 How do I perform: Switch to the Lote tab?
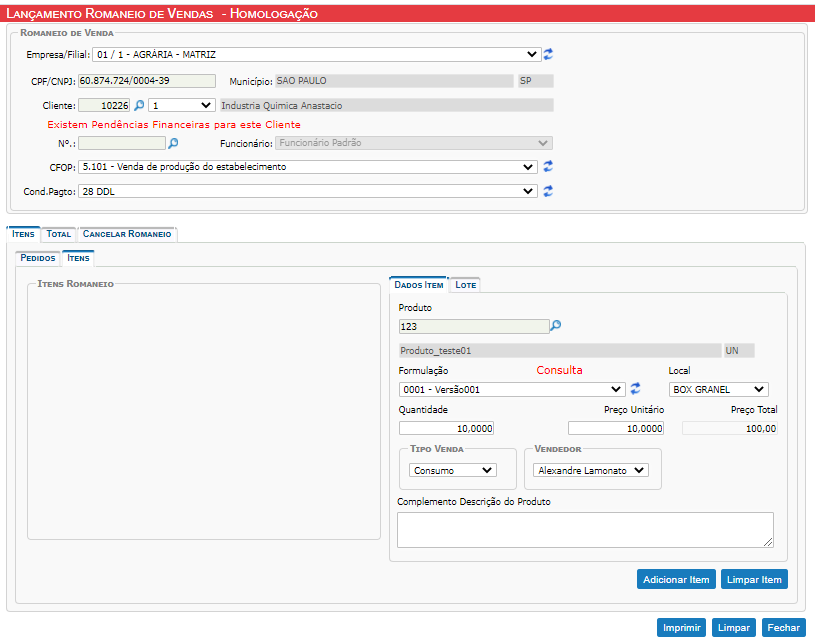(465, 285)
